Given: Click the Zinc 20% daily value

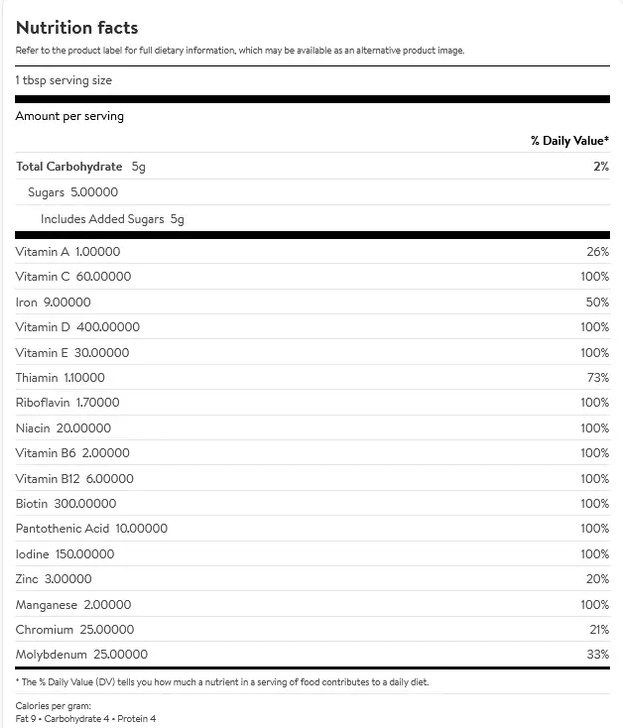Looking at the screenshot, I should [x=598, y=579].
